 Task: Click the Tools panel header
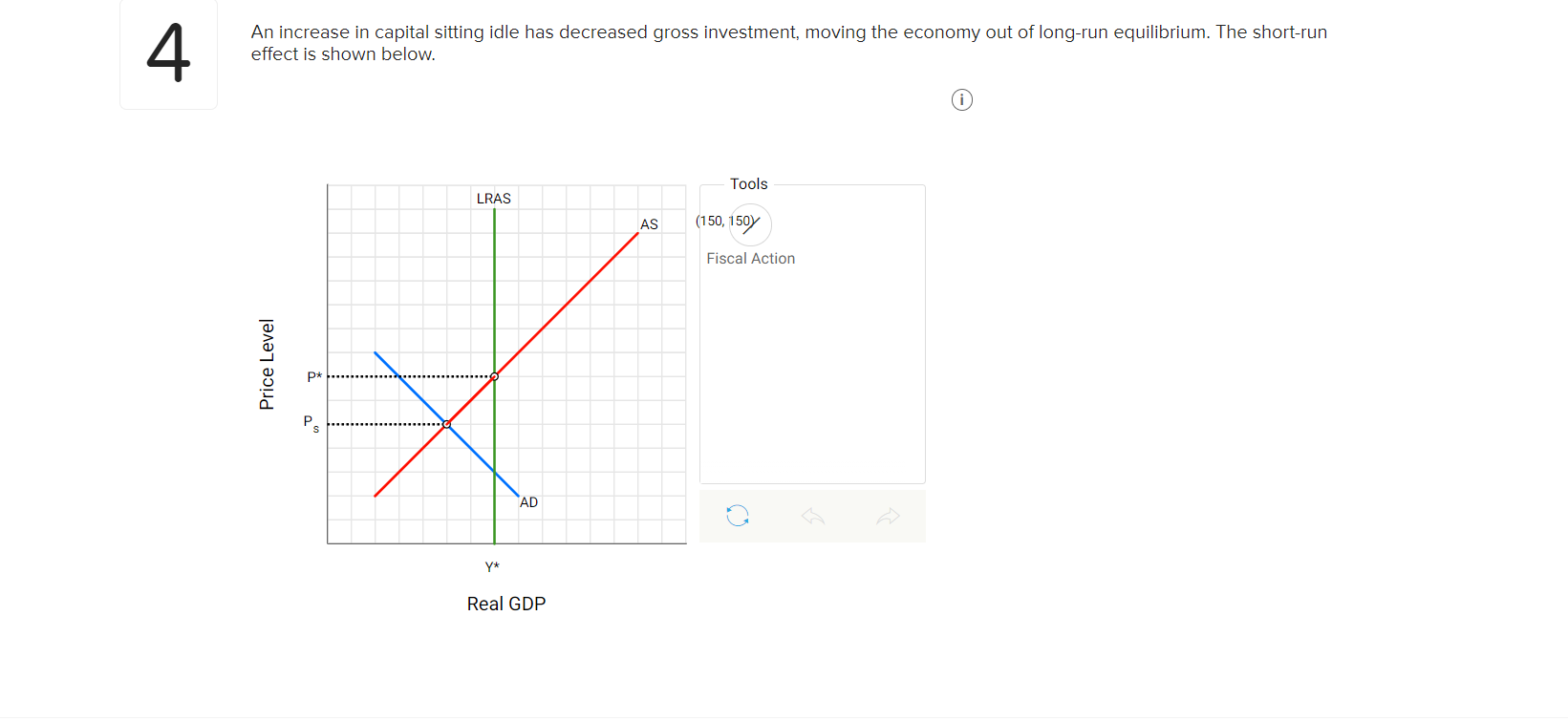749,183
